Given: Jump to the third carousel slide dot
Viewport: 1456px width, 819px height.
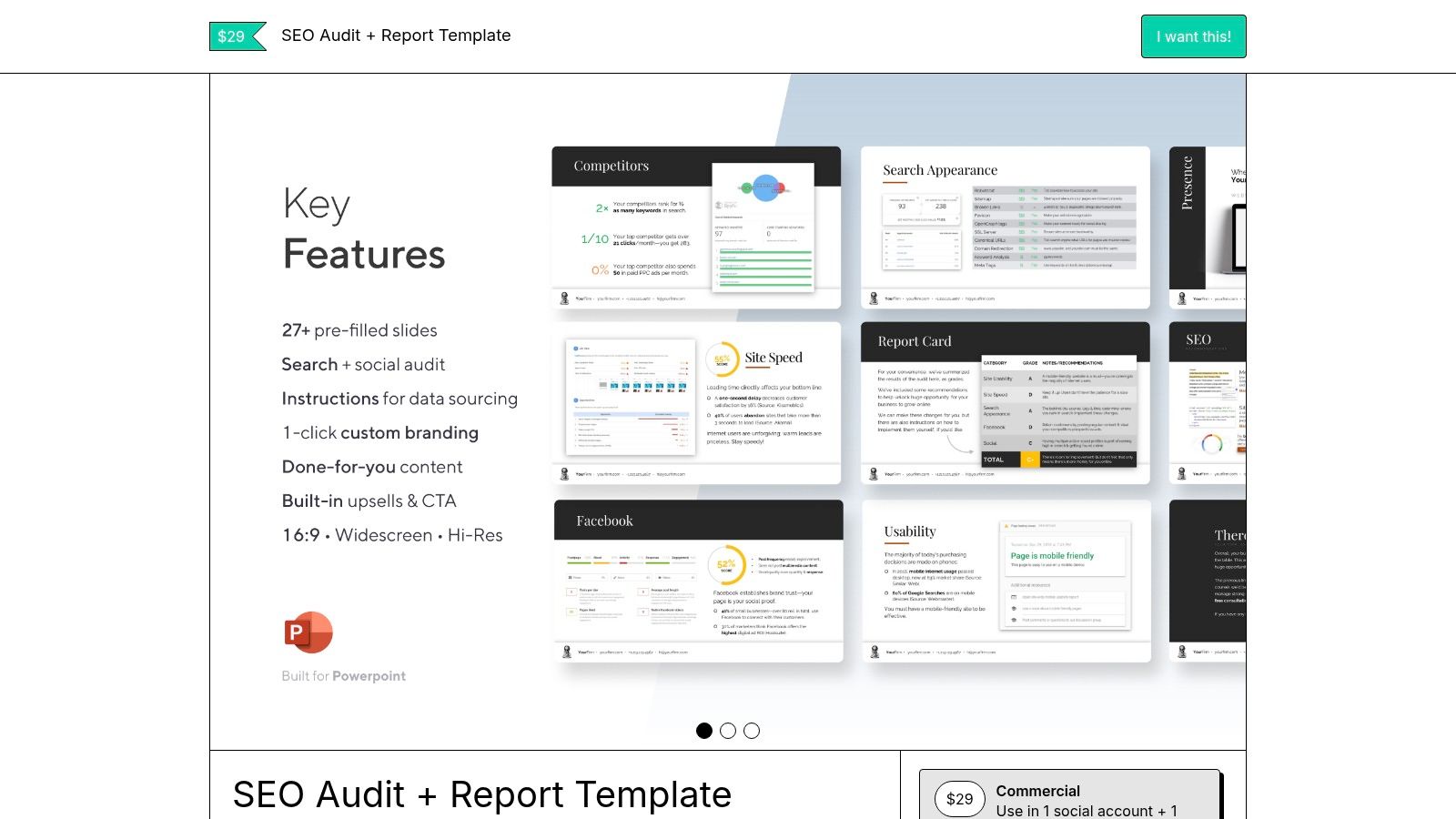Looking at the screenshot, I should tap(751, 731).
